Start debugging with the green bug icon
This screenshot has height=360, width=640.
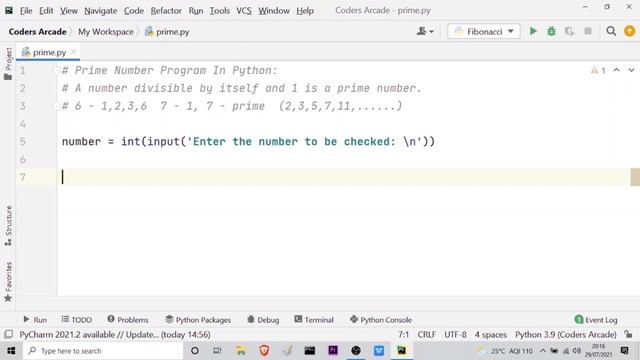click(551, 31)
